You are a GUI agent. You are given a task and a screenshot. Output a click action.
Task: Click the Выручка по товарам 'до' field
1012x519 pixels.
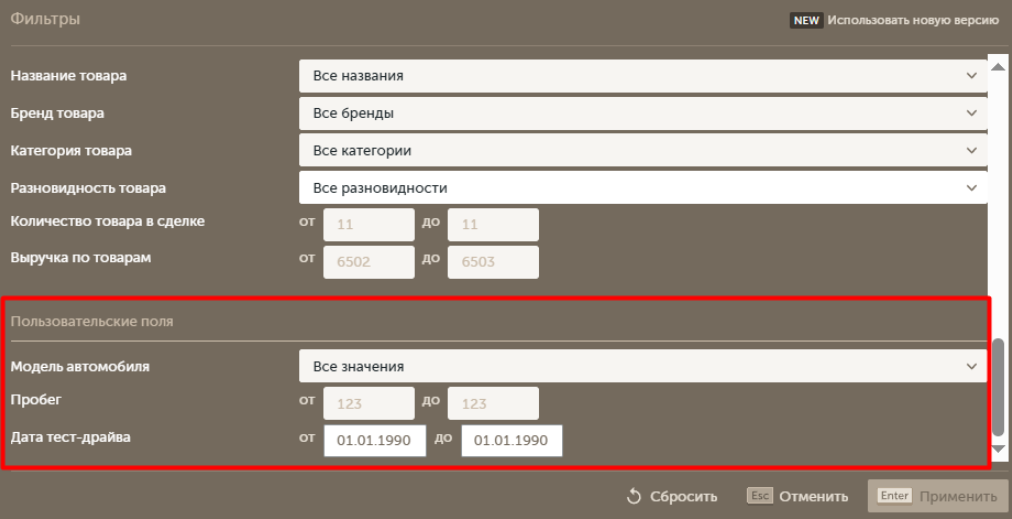[x=493, y=262]
